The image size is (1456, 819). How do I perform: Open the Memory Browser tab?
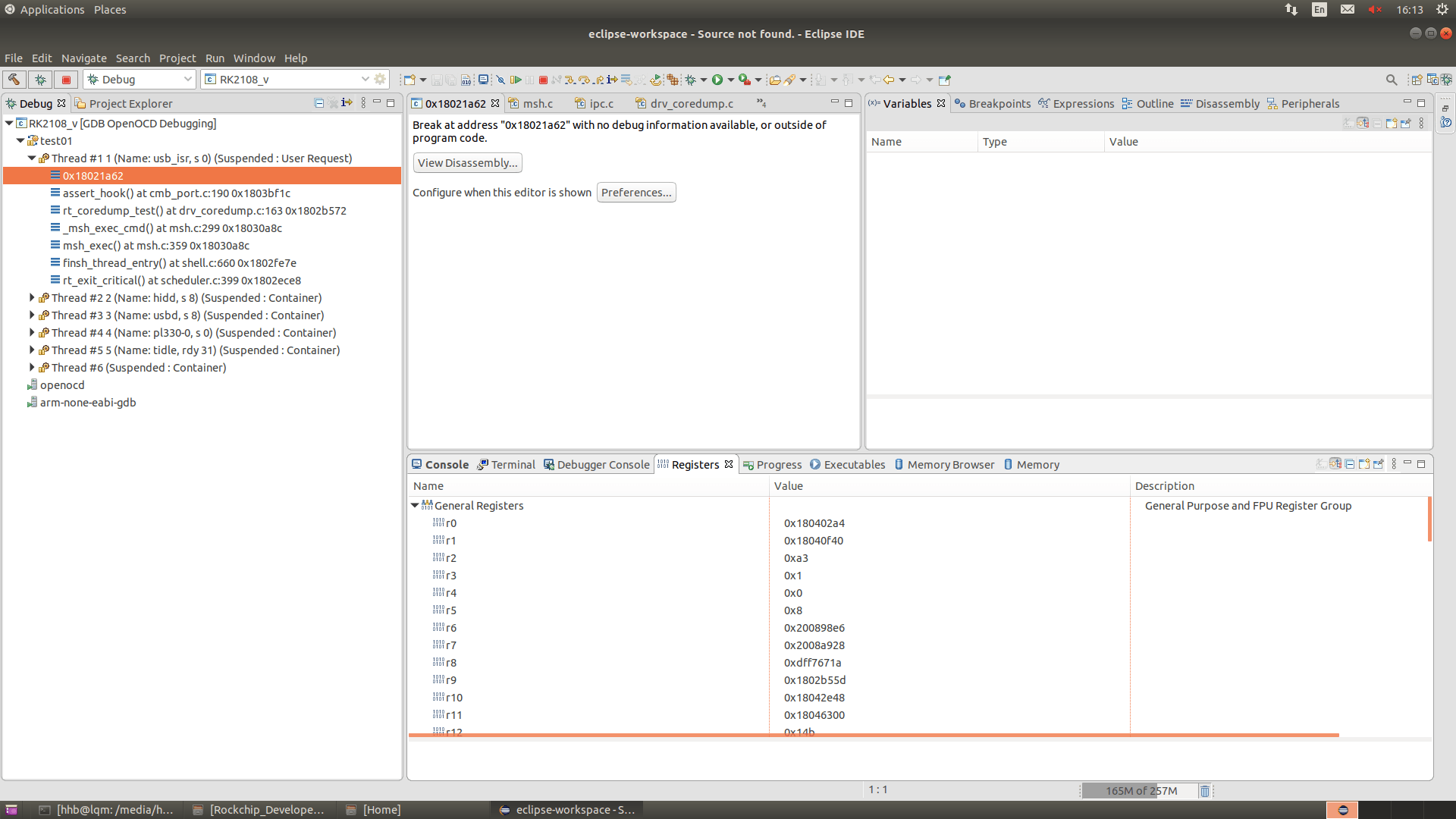944,465
